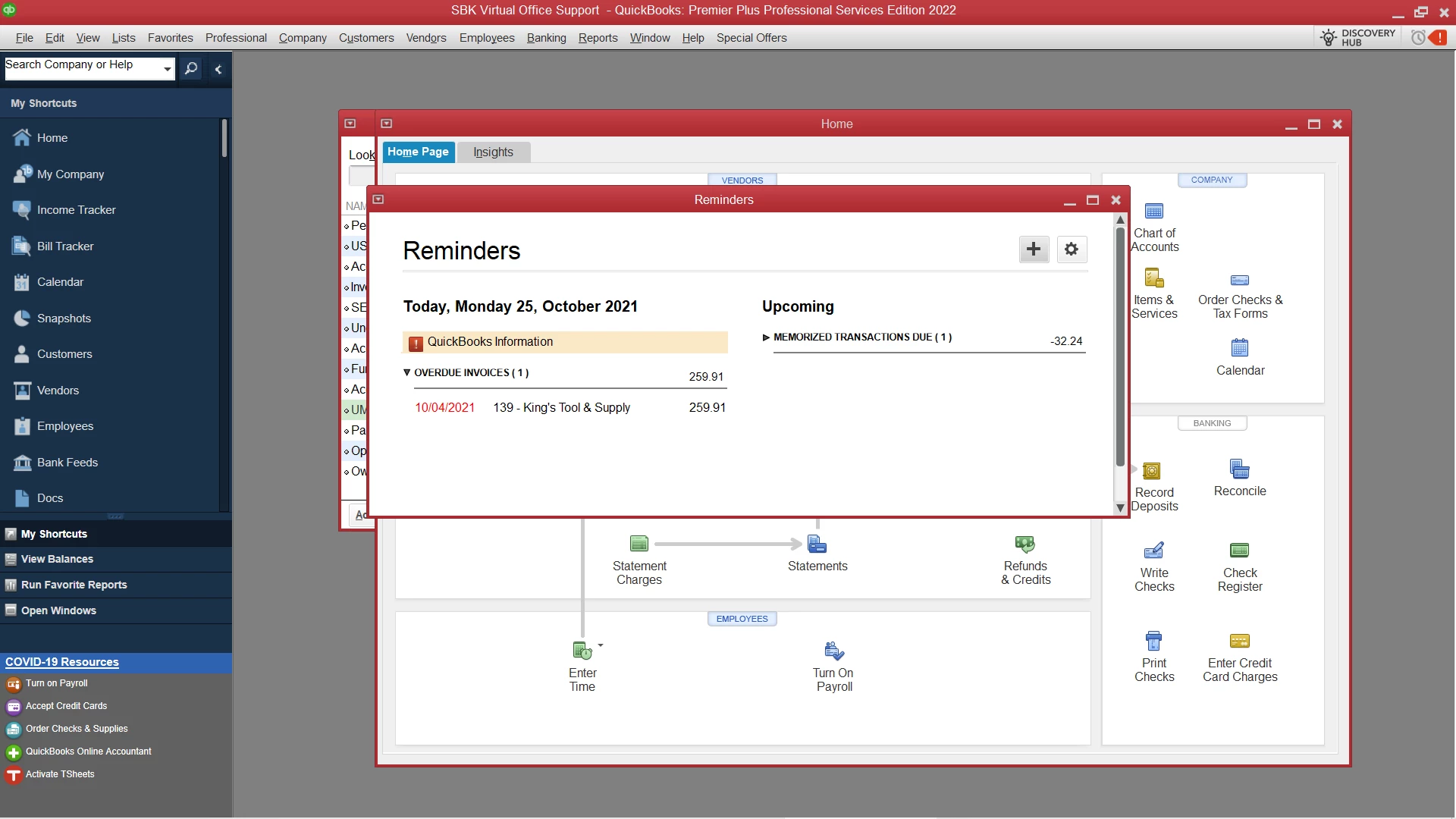Screen dimensions: 1456x819
Task: Open the Customers menu
Action: [x=366, y=38]
